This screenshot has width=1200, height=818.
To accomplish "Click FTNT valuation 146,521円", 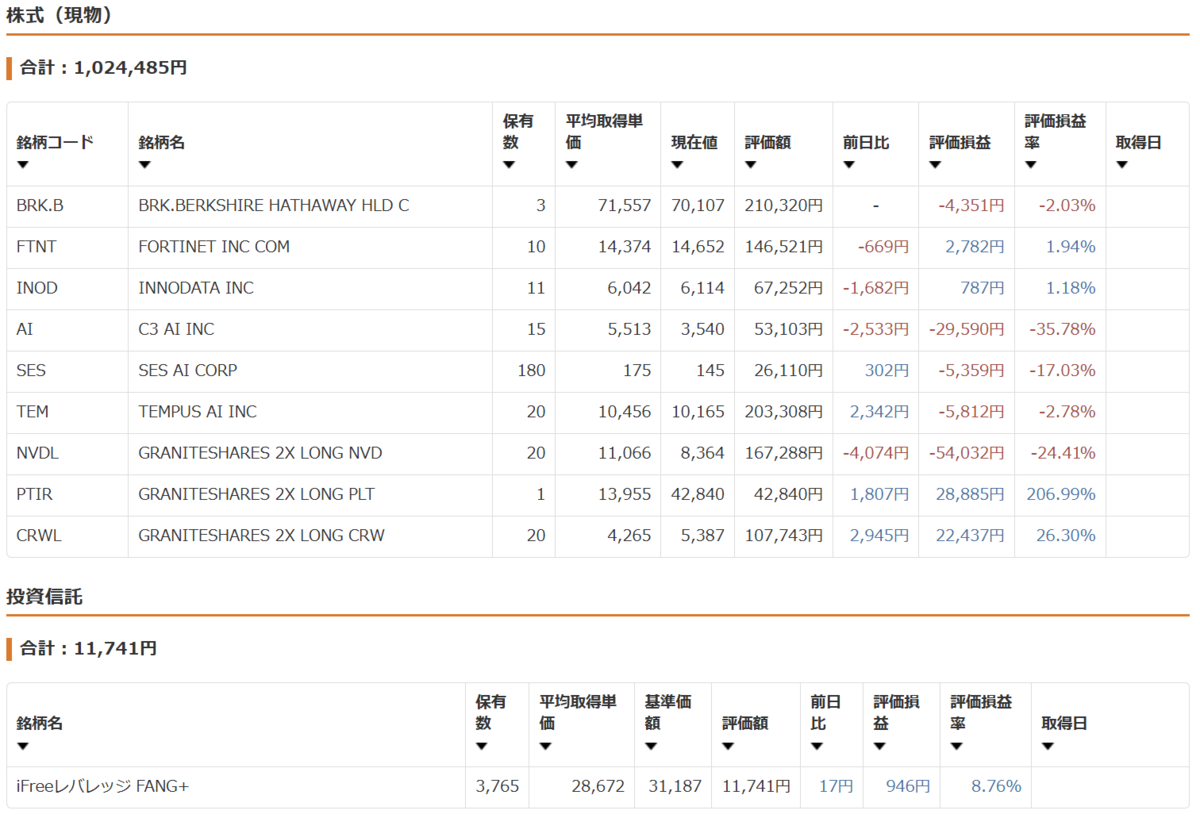I will pyautogui.click(x=783, y=246).
